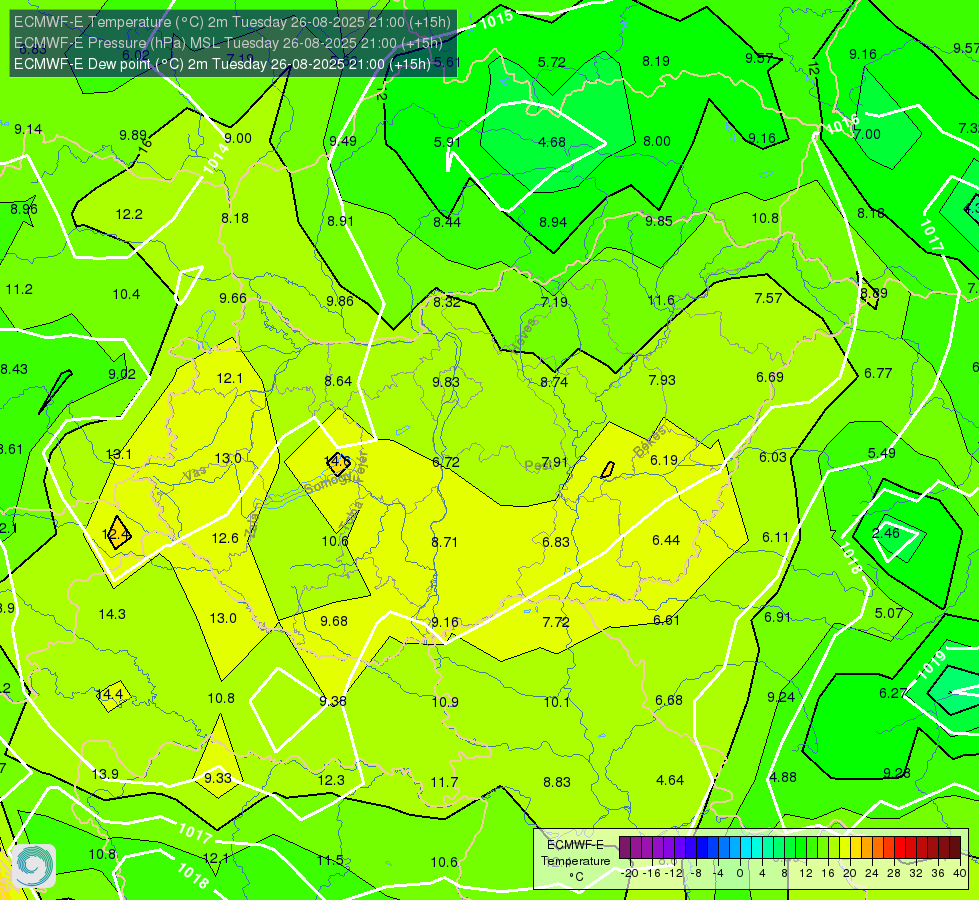Click the 12.2 grid value
The width and height of the screenshot is (979, 900).
click(129, 214)
